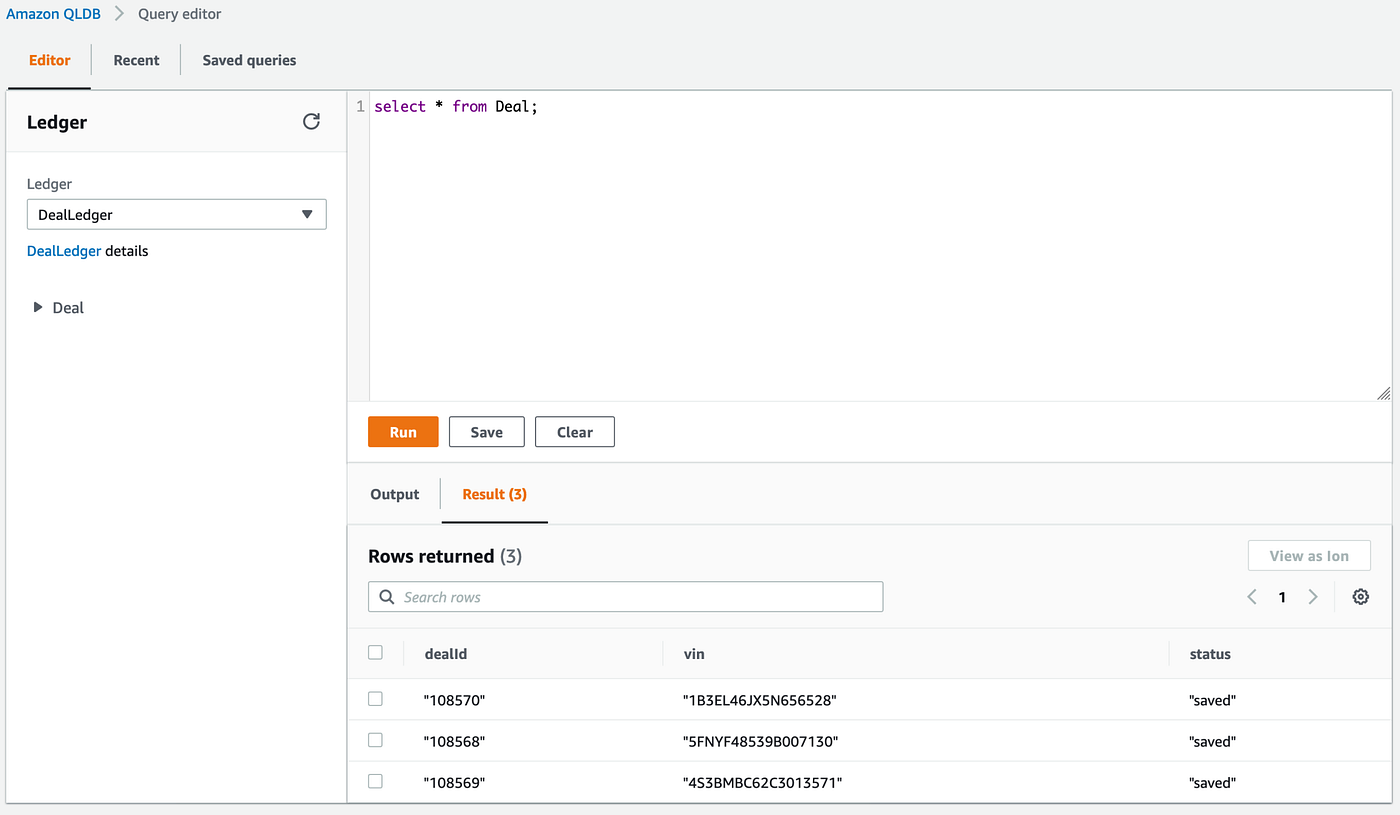Navigate to Amazon QLDB breadcrumb
Viewport: 1400px width, 815px height.
tap(54, 13)
